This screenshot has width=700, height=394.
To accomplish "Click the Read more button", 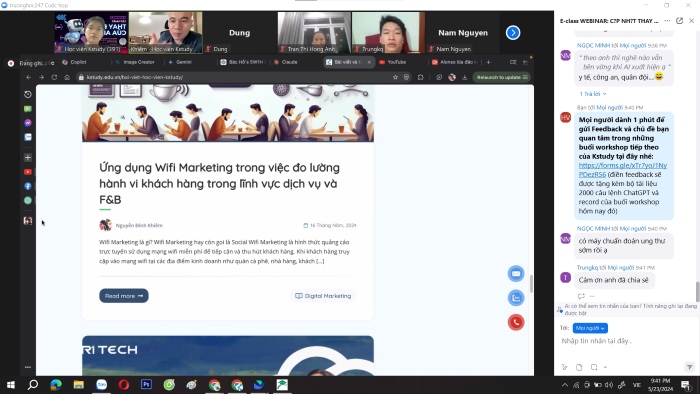I will 124,296.
